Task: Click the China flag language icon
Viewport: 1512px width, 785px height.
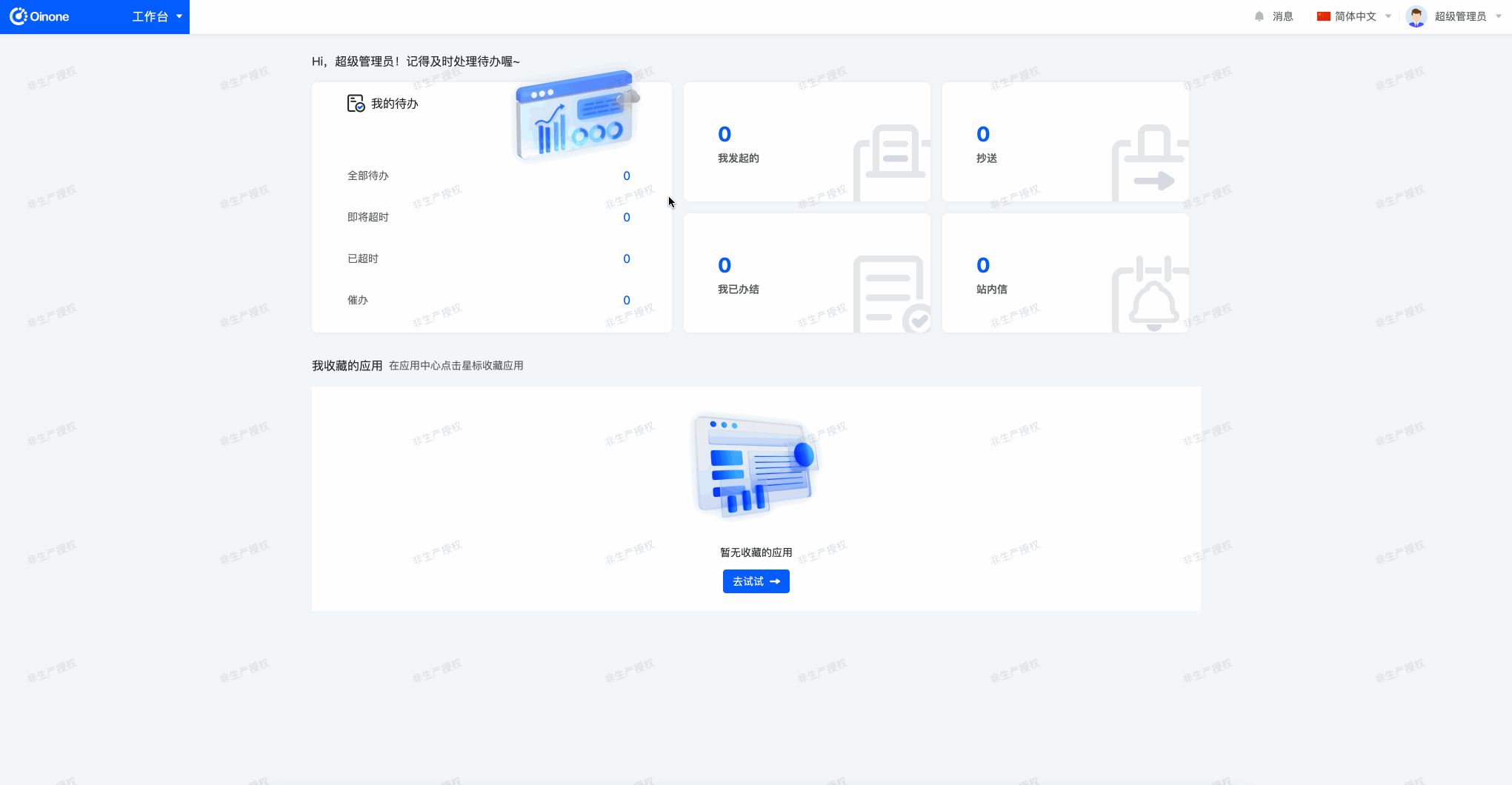Action: (1323, 16)
